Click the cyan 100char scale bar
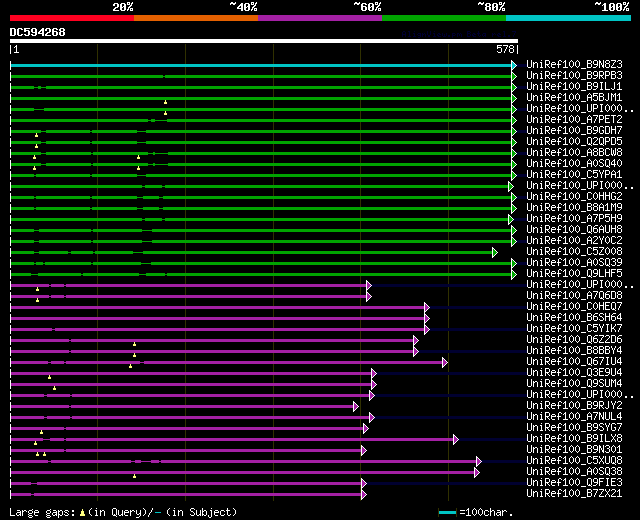 click(x=447, y=512)
